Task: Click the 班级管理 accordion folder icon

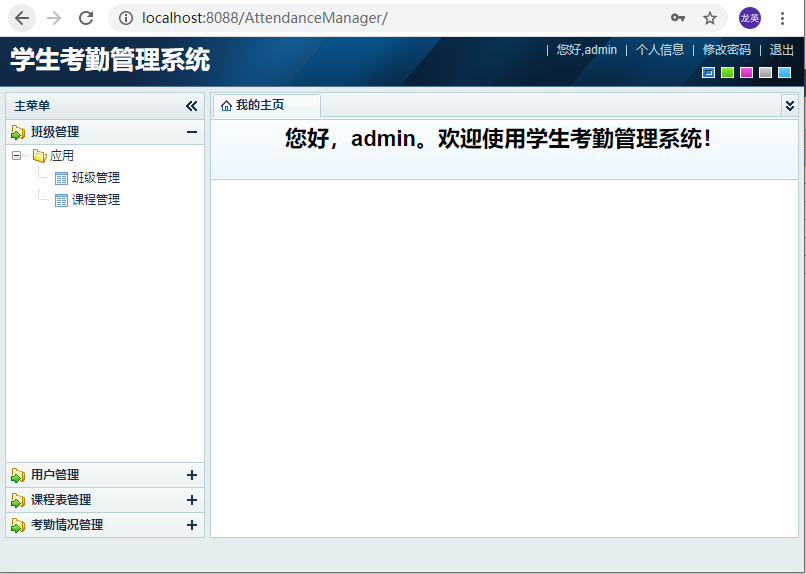Action: click(x=18, y=133)
